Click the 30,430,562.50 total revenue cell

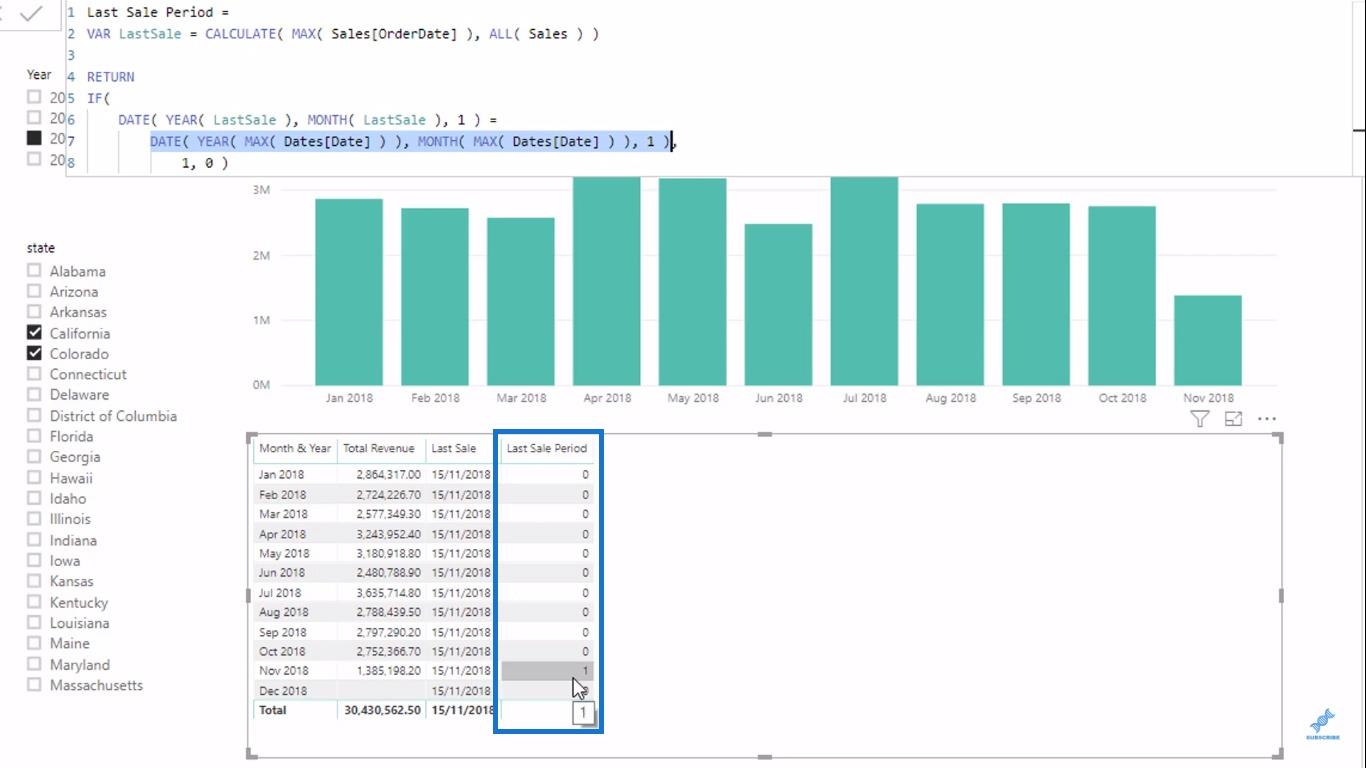(x=382, y=710)
